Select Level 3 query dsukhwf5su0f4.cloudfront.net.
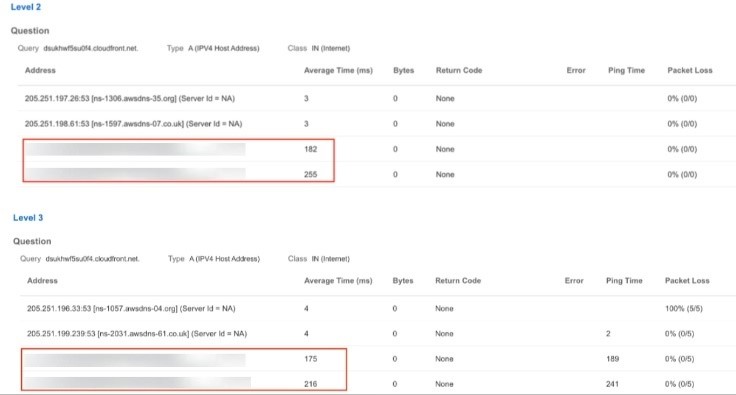This screenshot has height=395, width=736. click(x=92, y=259)
